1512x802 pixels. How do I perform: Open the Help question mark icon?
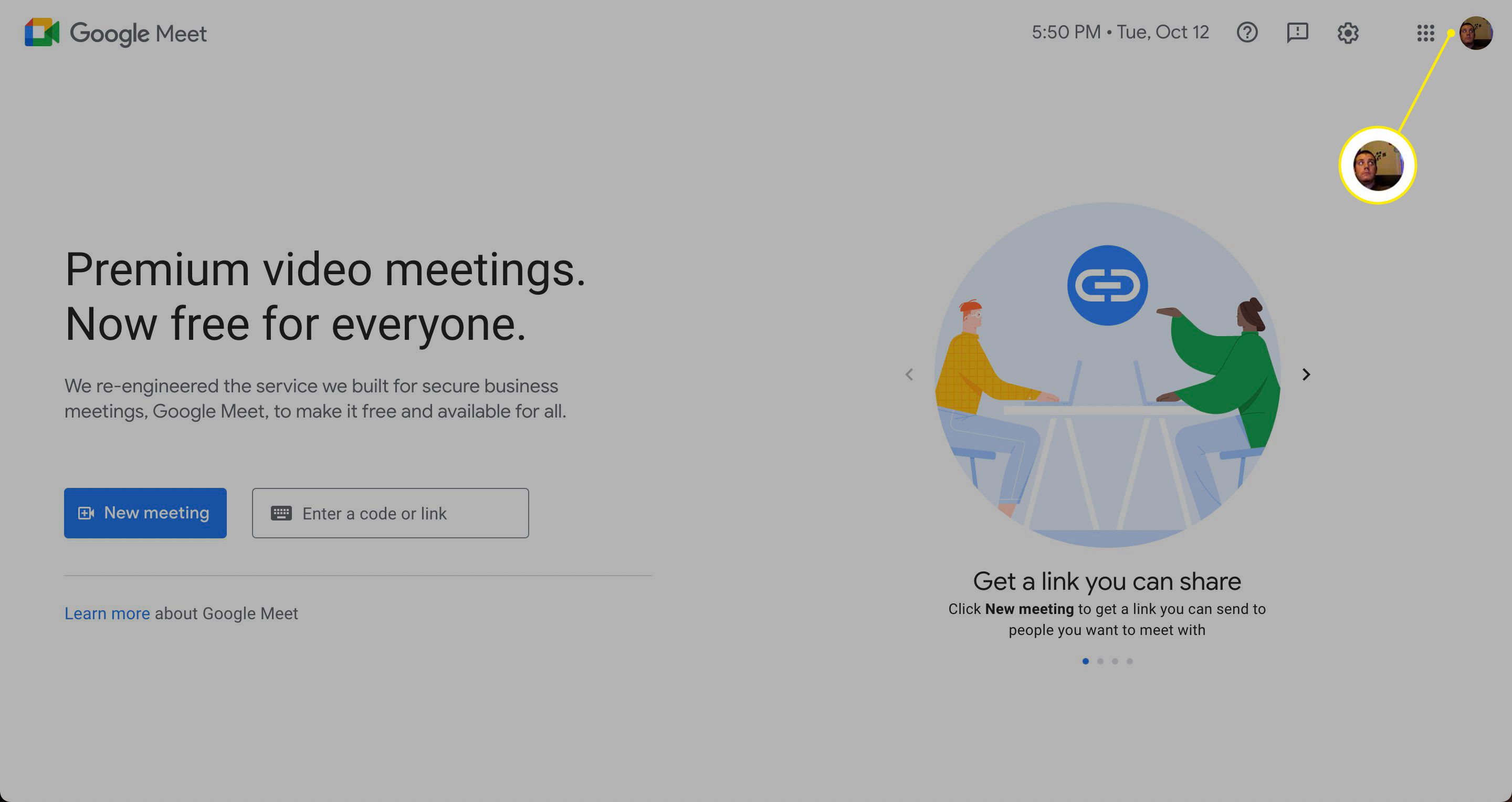pyautogui.click(x=1247, y=32)
